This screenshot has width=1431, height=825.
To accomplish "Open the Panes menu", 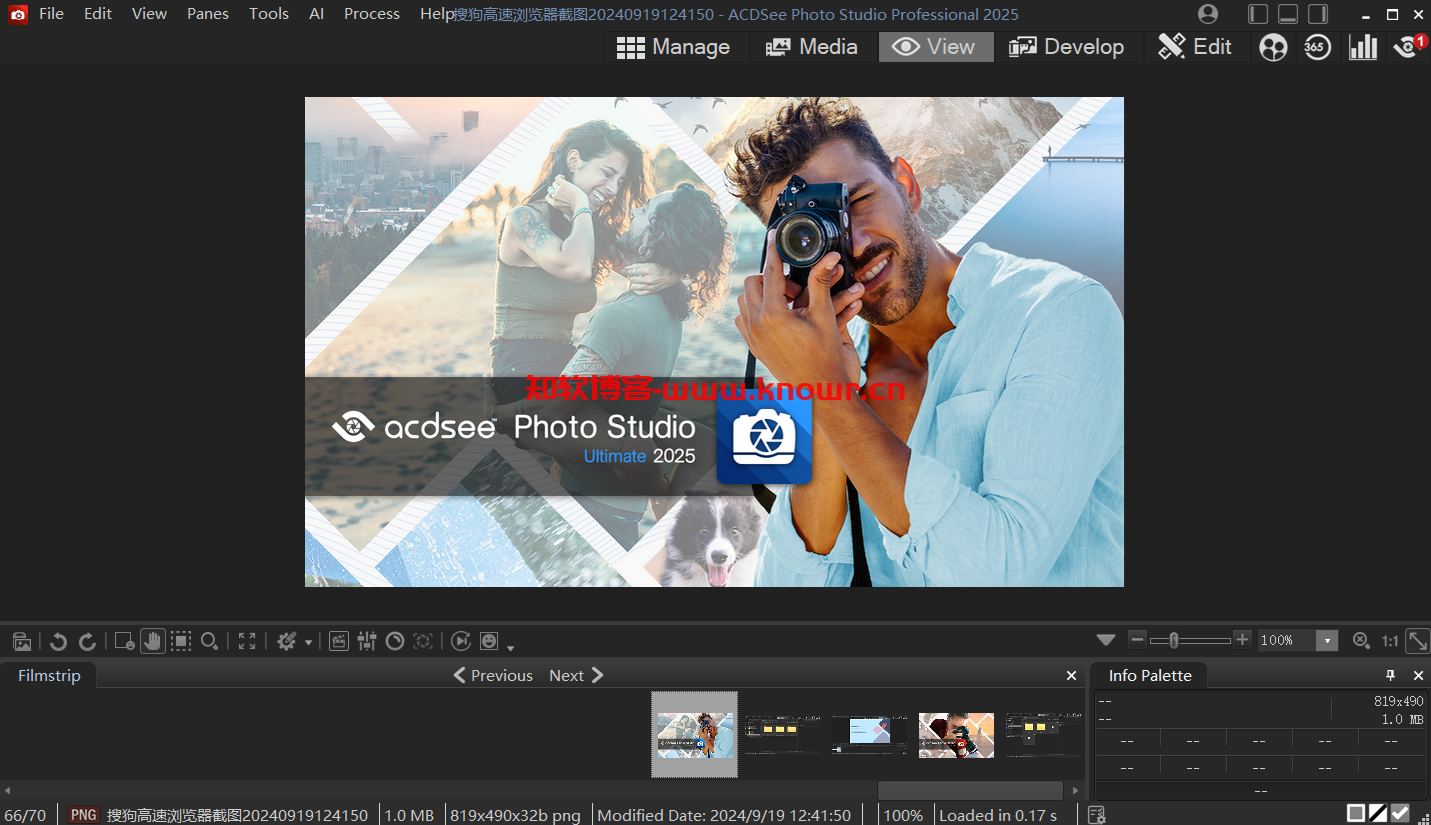I will [208, 14].
